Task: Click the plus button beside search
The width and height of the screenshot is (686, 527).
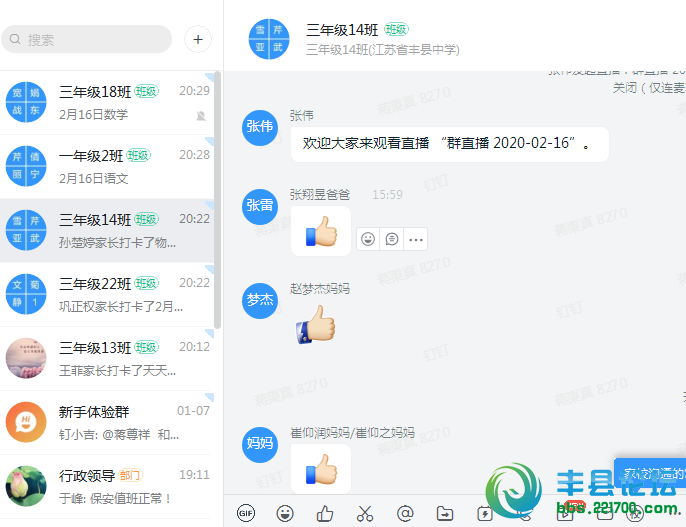Action: (198, 40)
